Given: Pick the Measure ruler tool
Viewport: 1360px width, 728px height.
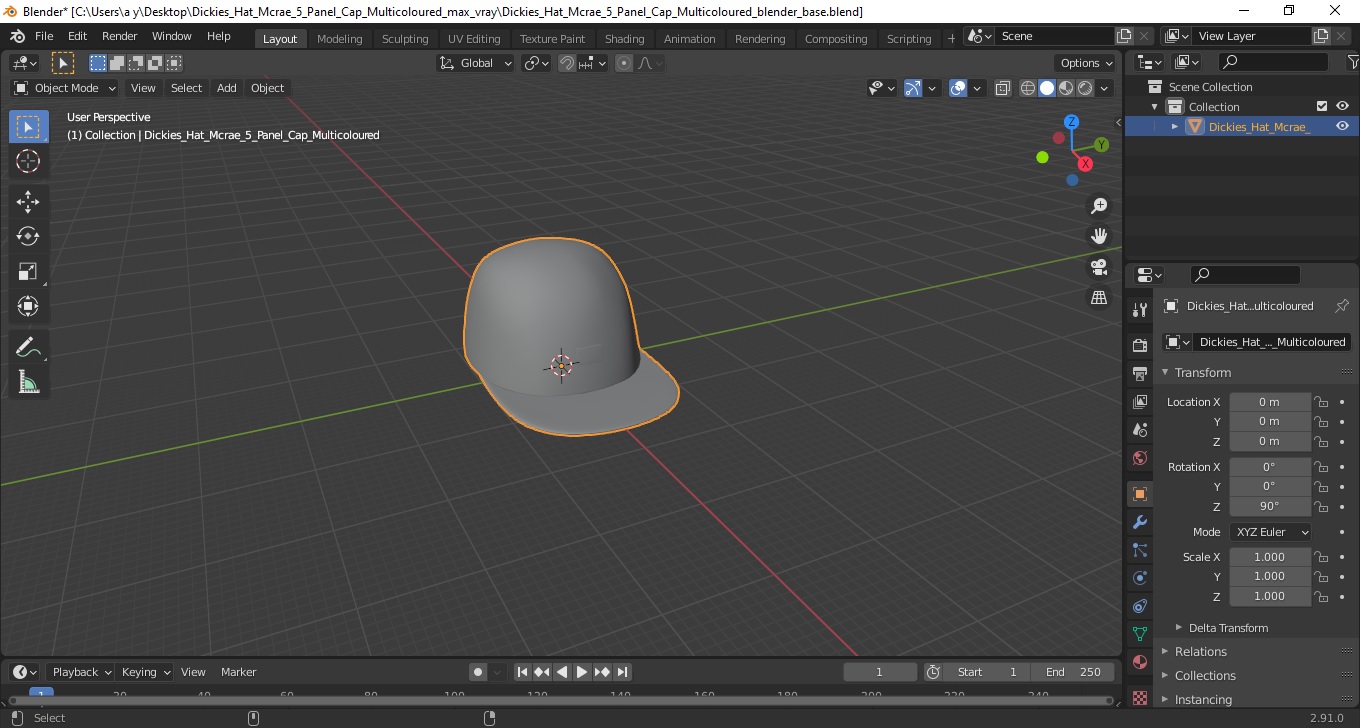Looking at the screenshot, I should [x=28, y=382].
